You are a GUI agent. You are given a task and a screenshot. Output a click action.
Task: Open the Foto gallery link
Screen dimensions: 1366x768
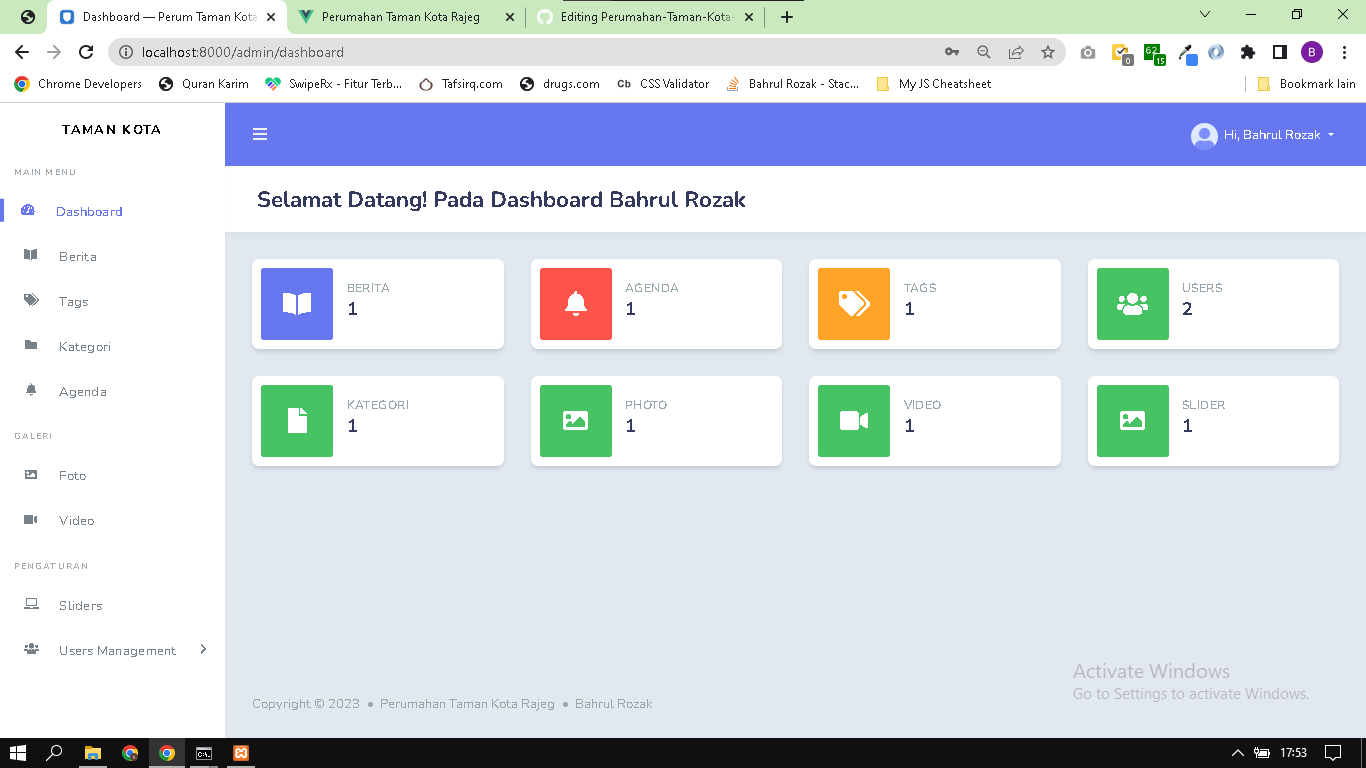pyautogui.click(x=73, y=476)
